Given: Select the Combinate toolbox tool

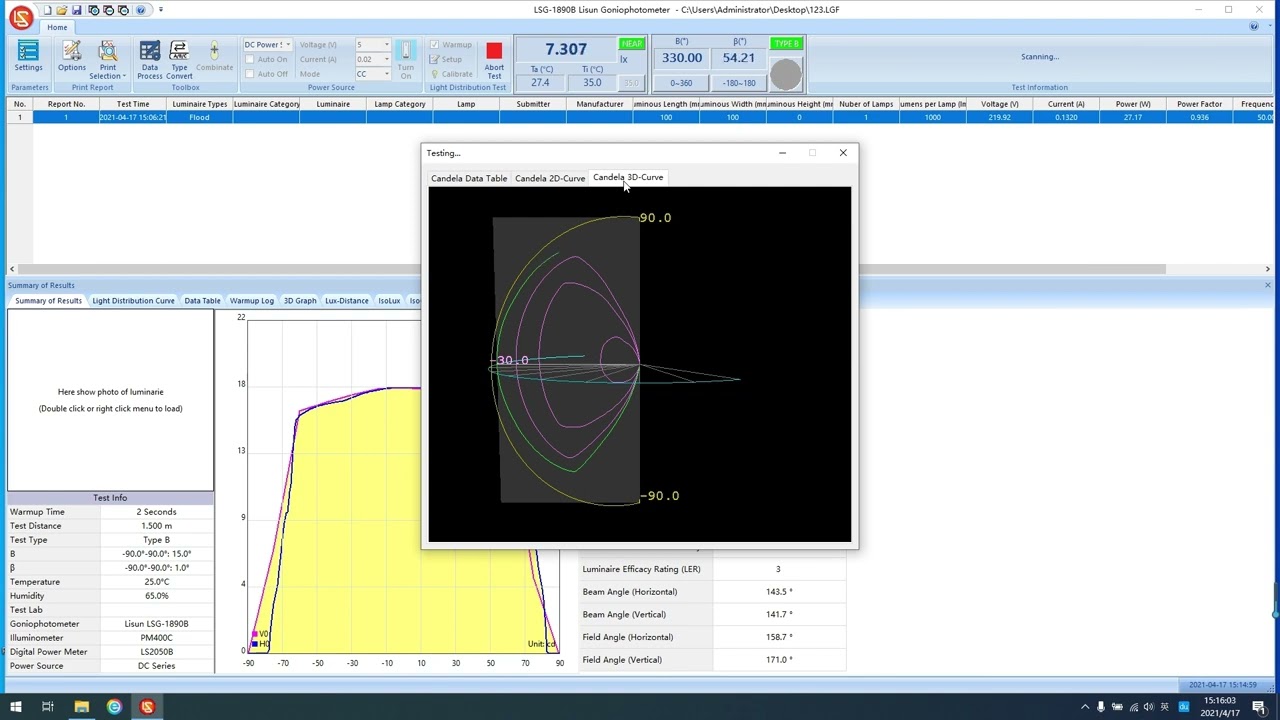Looking at the screenshot, I should [x=214, y=56].
